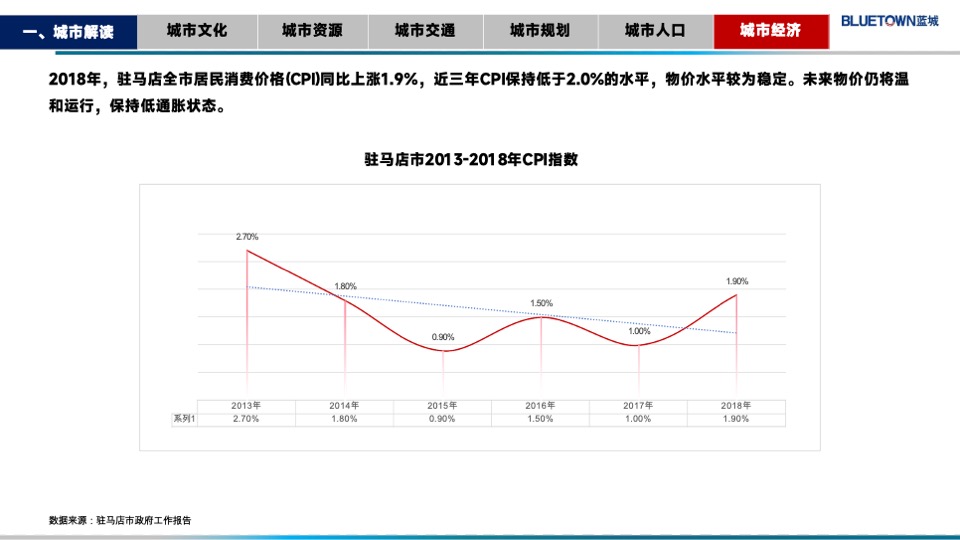
Task: Open the 城市文化 tab
Action: pyautogui.click(x=196, y=31)
